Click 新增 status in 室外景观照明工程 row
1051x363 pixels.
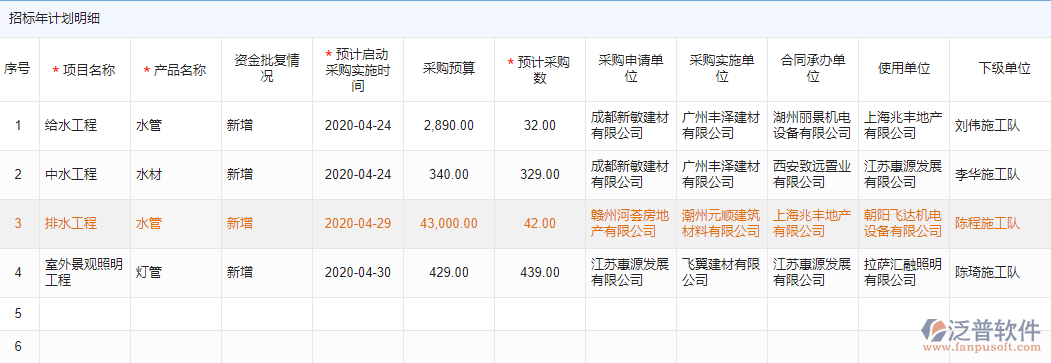click(x=267, y=273)
